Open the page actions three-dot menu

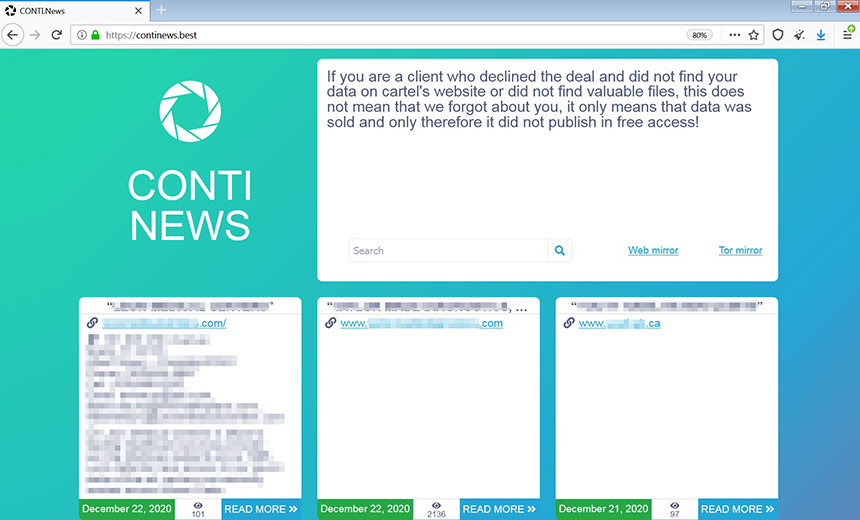(734, 35)
